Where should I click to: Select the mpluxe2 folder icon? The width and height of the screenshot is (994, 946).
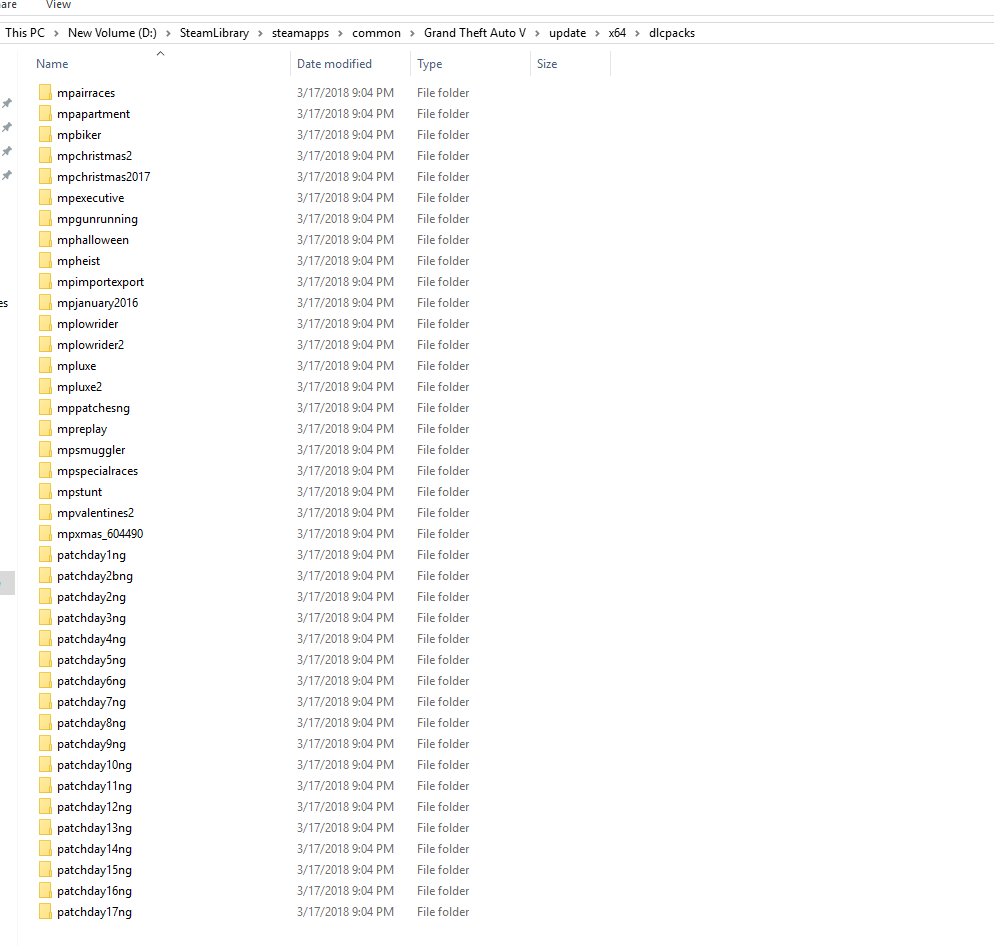[x=45, y=387]
